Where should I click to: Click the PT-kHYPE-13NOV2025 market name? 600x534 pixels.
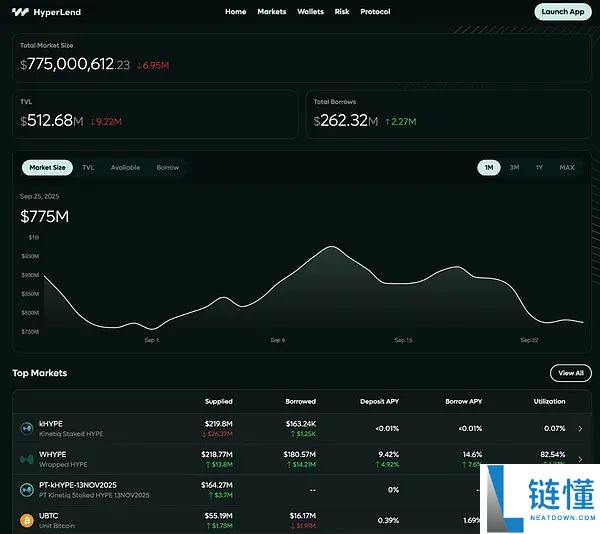click(x=78, y=485)
